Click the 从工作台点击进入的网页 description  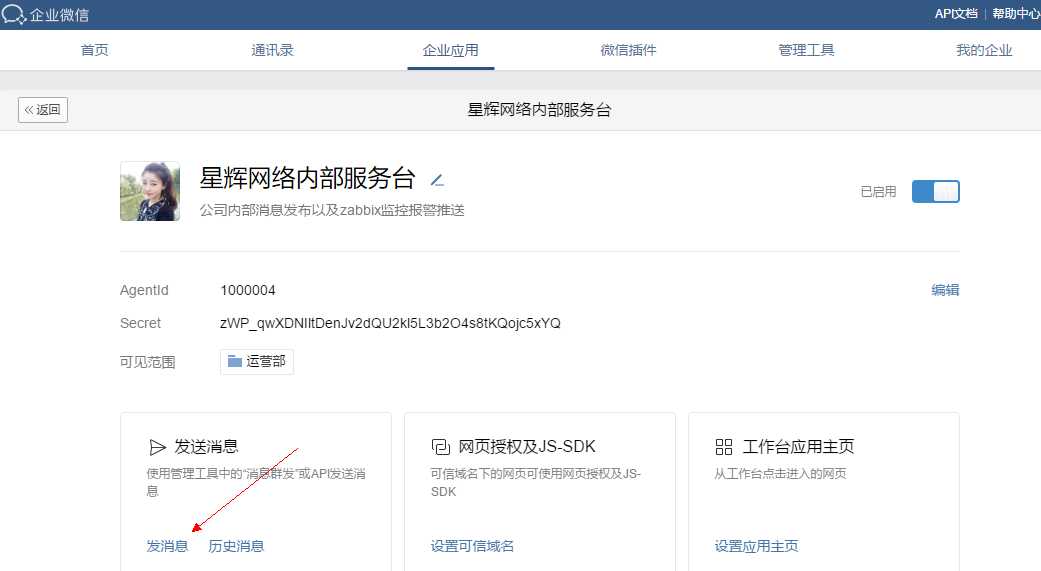click(x=780, y=473)
